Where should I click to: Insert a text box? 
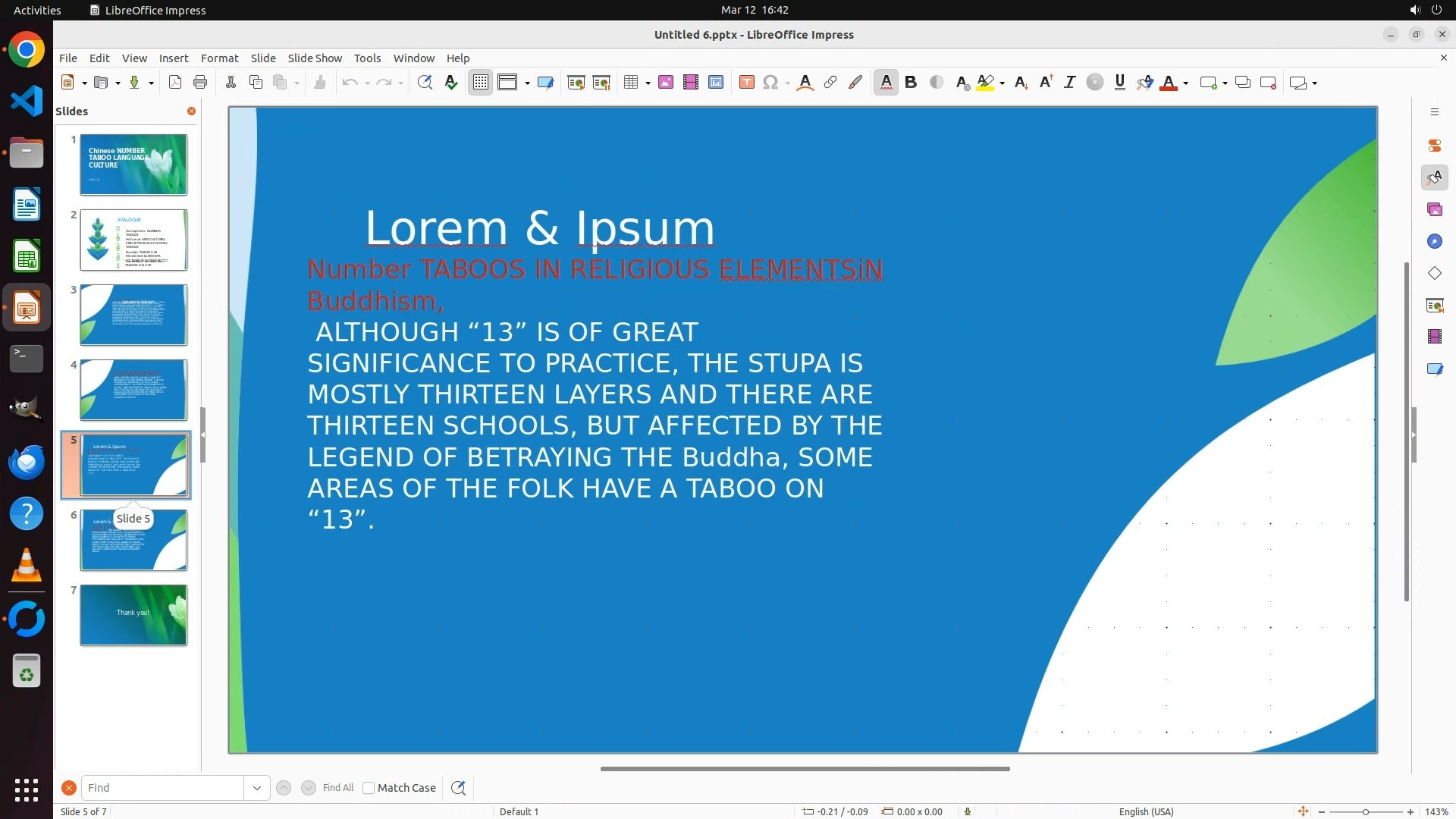[746, 83]
